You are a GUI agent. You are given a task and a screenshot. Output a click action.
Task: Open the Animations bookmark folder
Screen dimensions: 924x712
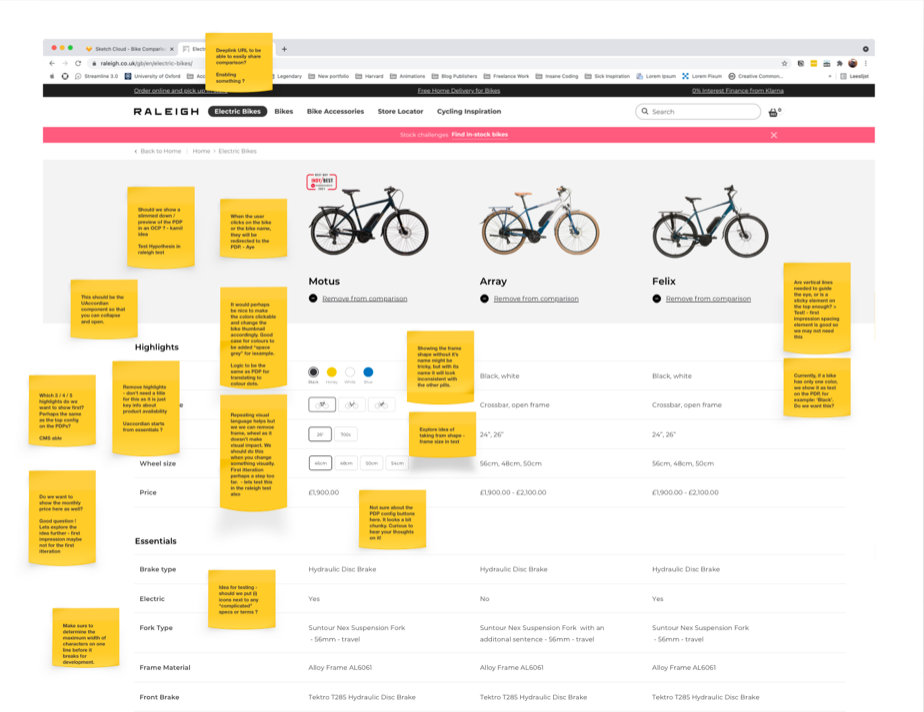407,76
